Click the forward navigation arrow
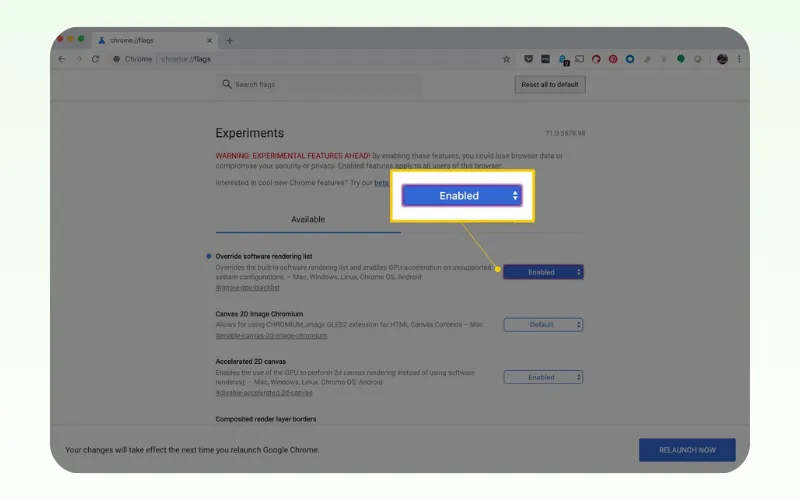Image resolution: width=800 pixels, height=500 pixels. tap(79, 59)
